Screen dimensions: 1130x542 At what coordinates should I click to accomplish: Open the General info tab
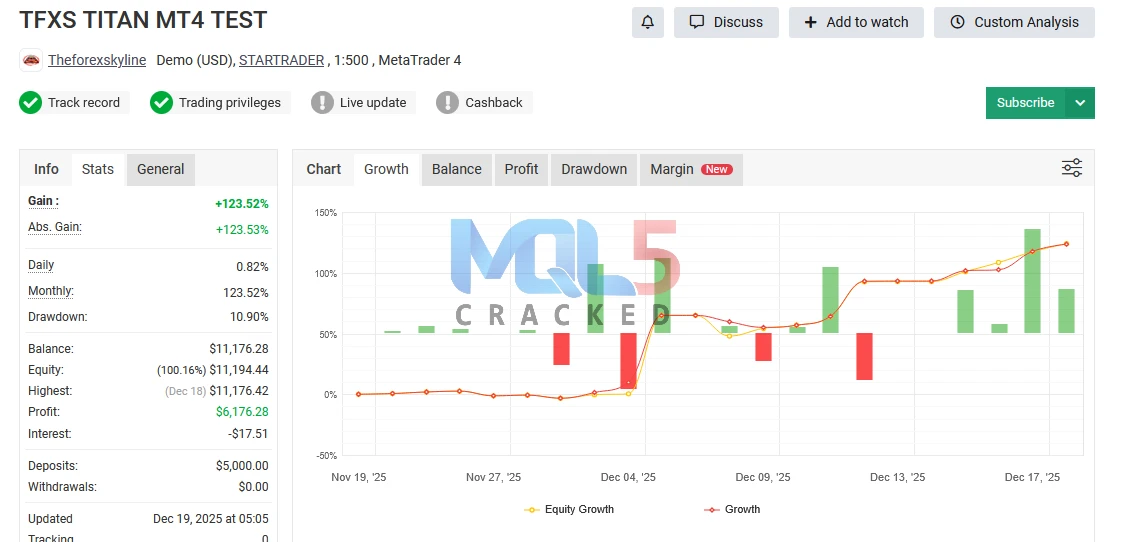(160, 169)
